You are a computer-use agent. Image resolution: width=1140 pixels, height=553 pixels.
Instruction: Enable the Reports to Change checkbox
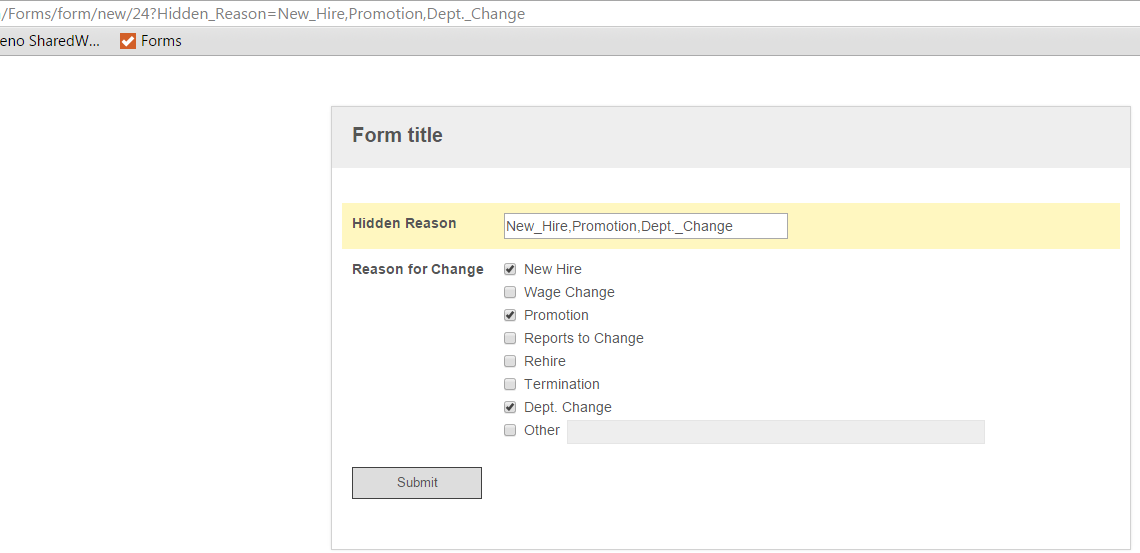coord(510,339)
